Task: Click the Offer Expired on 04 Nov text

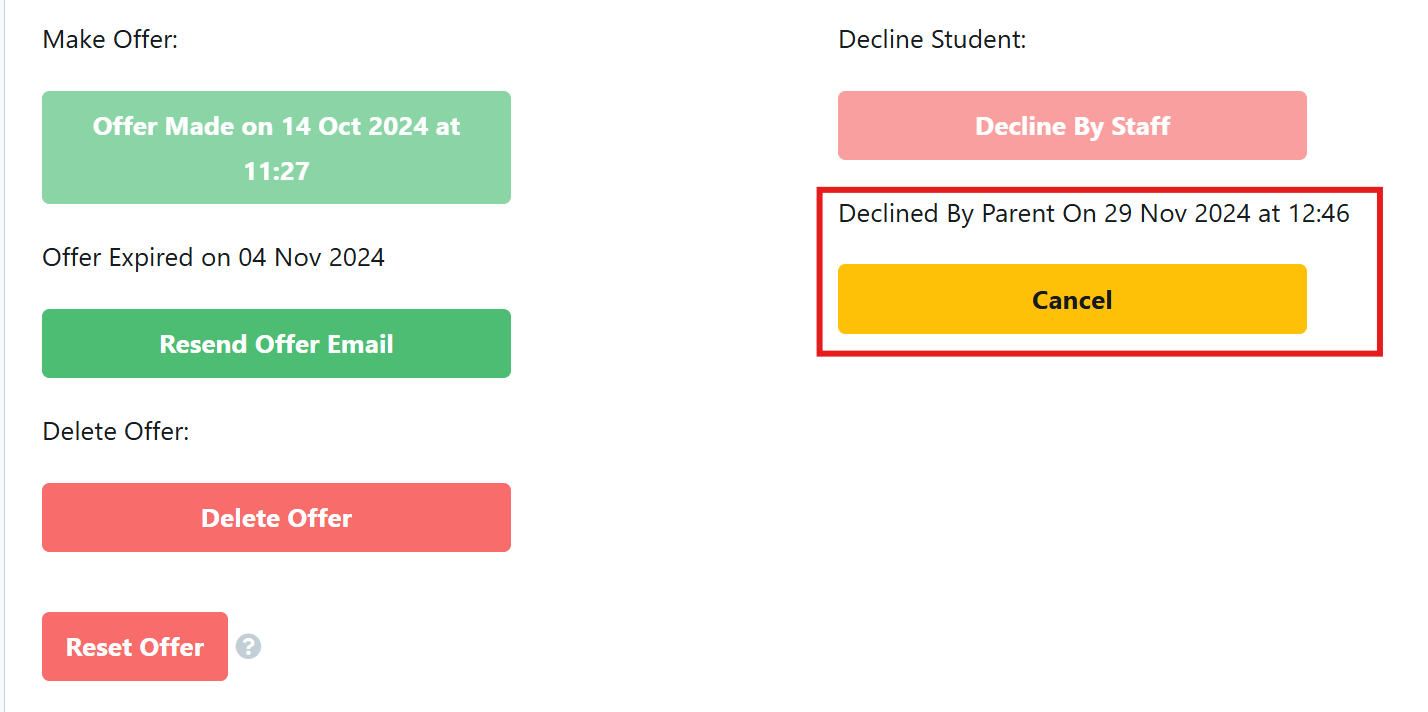Action: pyautogui.click(x=212, y=257)
